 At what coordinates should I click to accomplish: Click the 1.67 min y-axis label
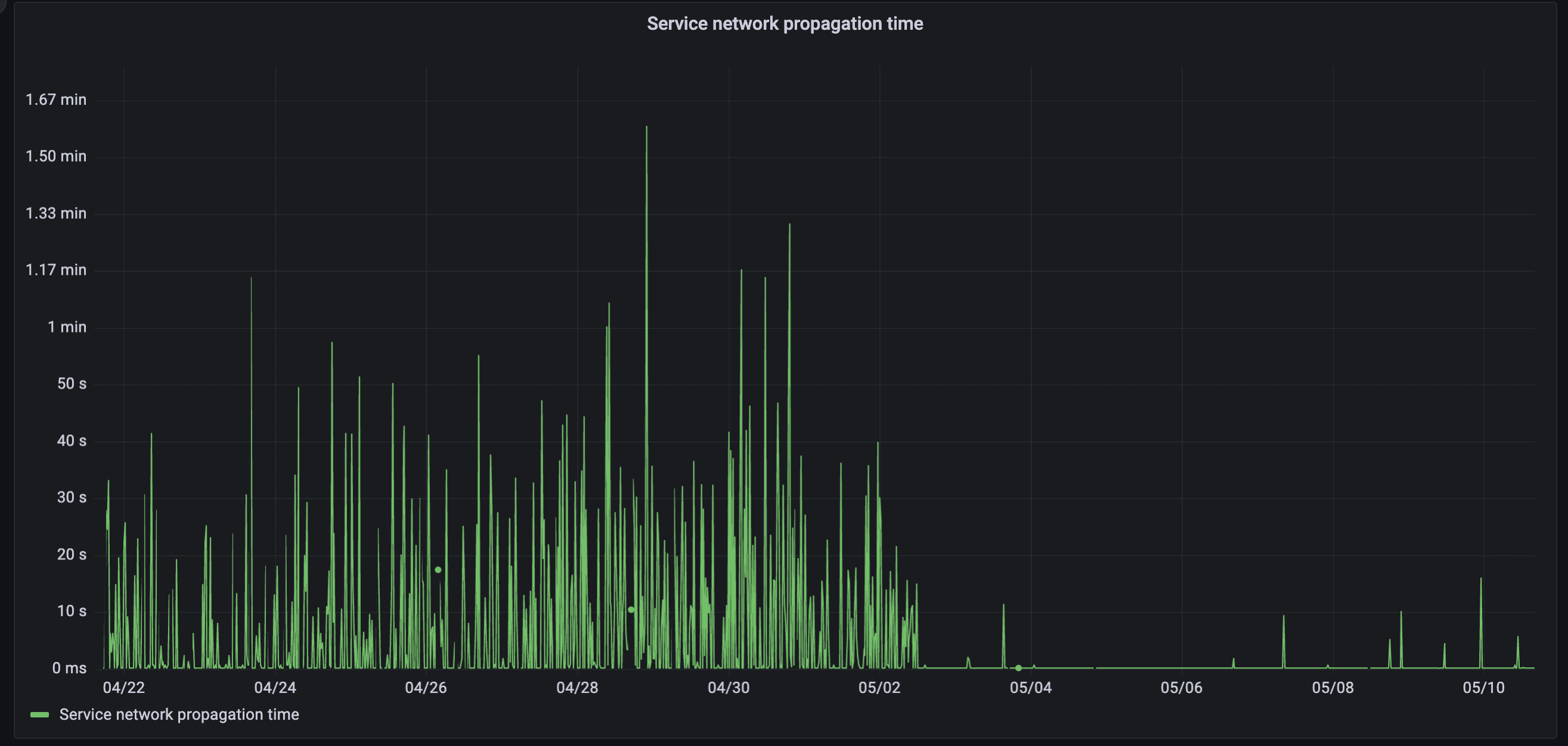56,100
